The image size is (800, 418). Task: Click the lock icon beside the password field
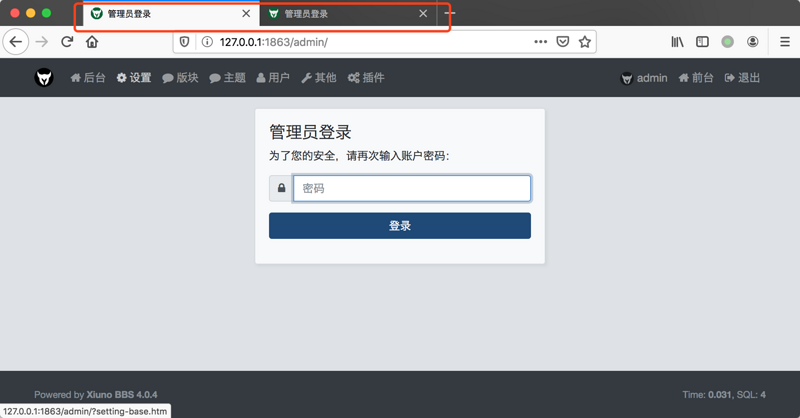coord(281,188)
